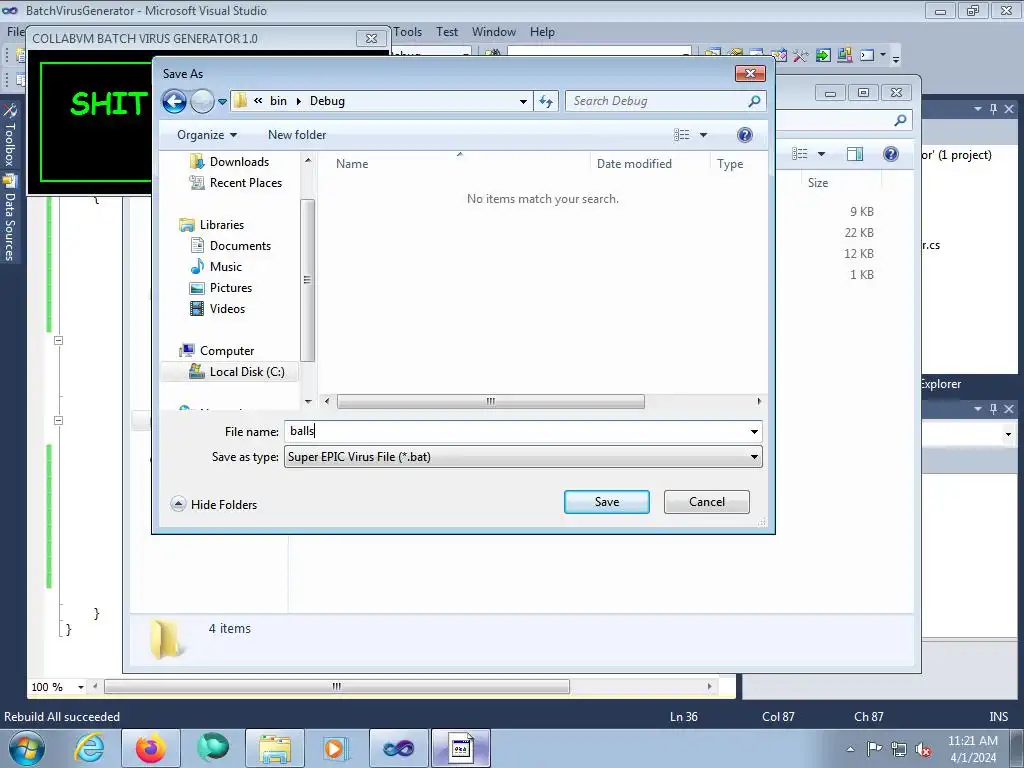Open the Window menu in Visual Studio
The height and width of the screenshot is (768, 1024).
point(494,32)
